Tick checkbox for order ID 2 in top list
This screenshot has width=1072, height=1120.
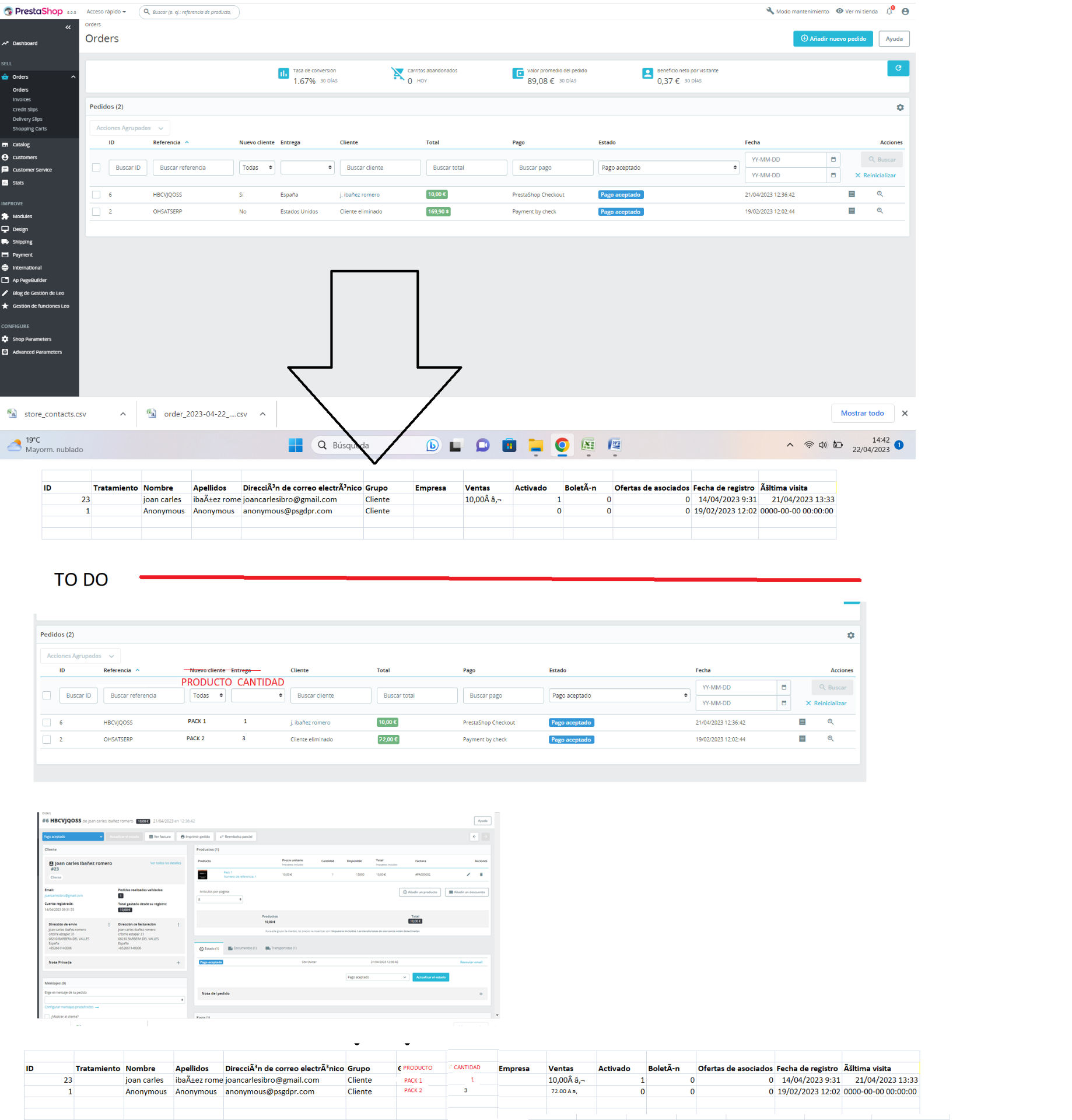(x=96, y=211)
